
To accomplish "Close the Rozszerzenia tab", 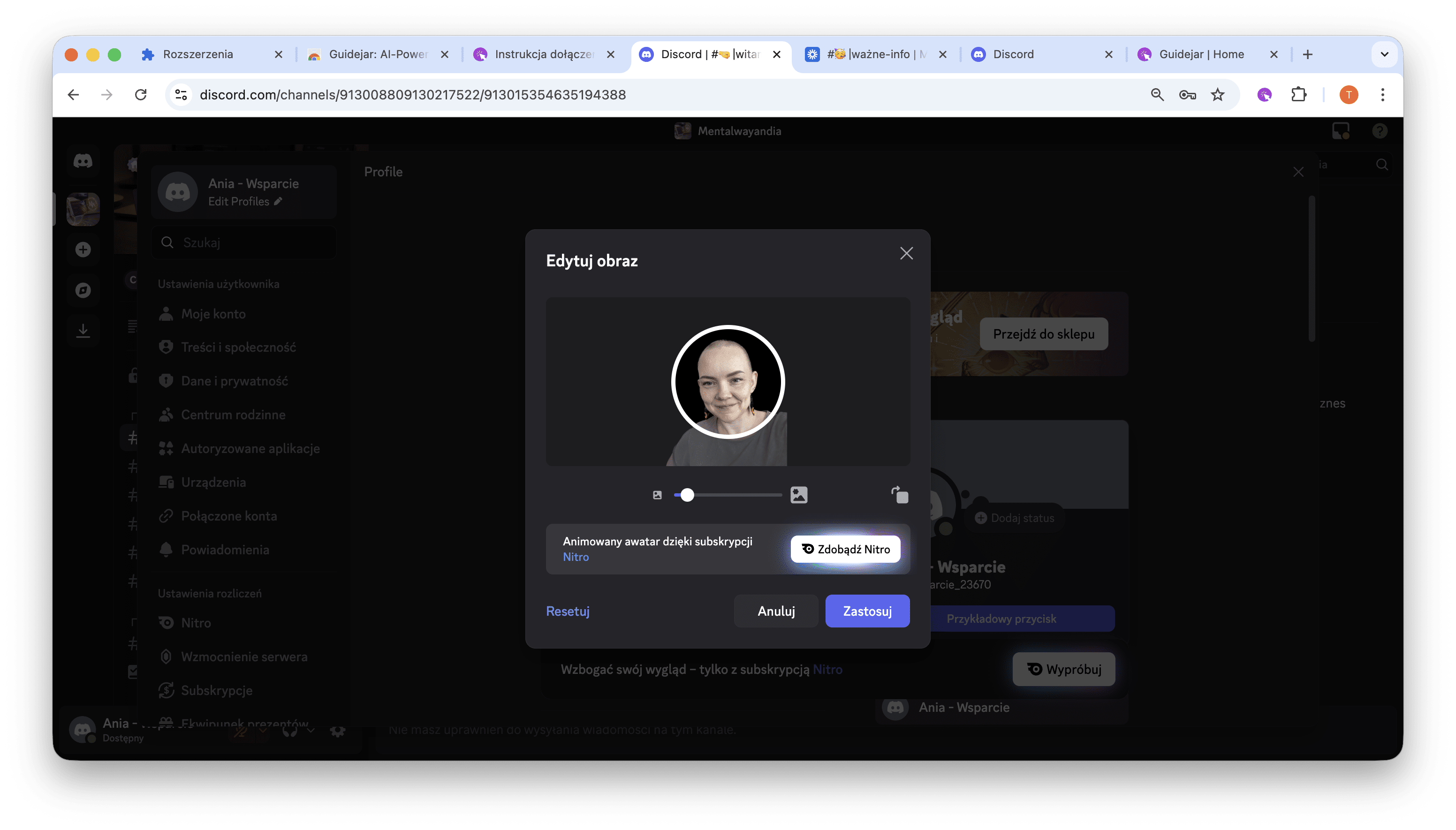I will pyautogui.click(x=278, y=54).
